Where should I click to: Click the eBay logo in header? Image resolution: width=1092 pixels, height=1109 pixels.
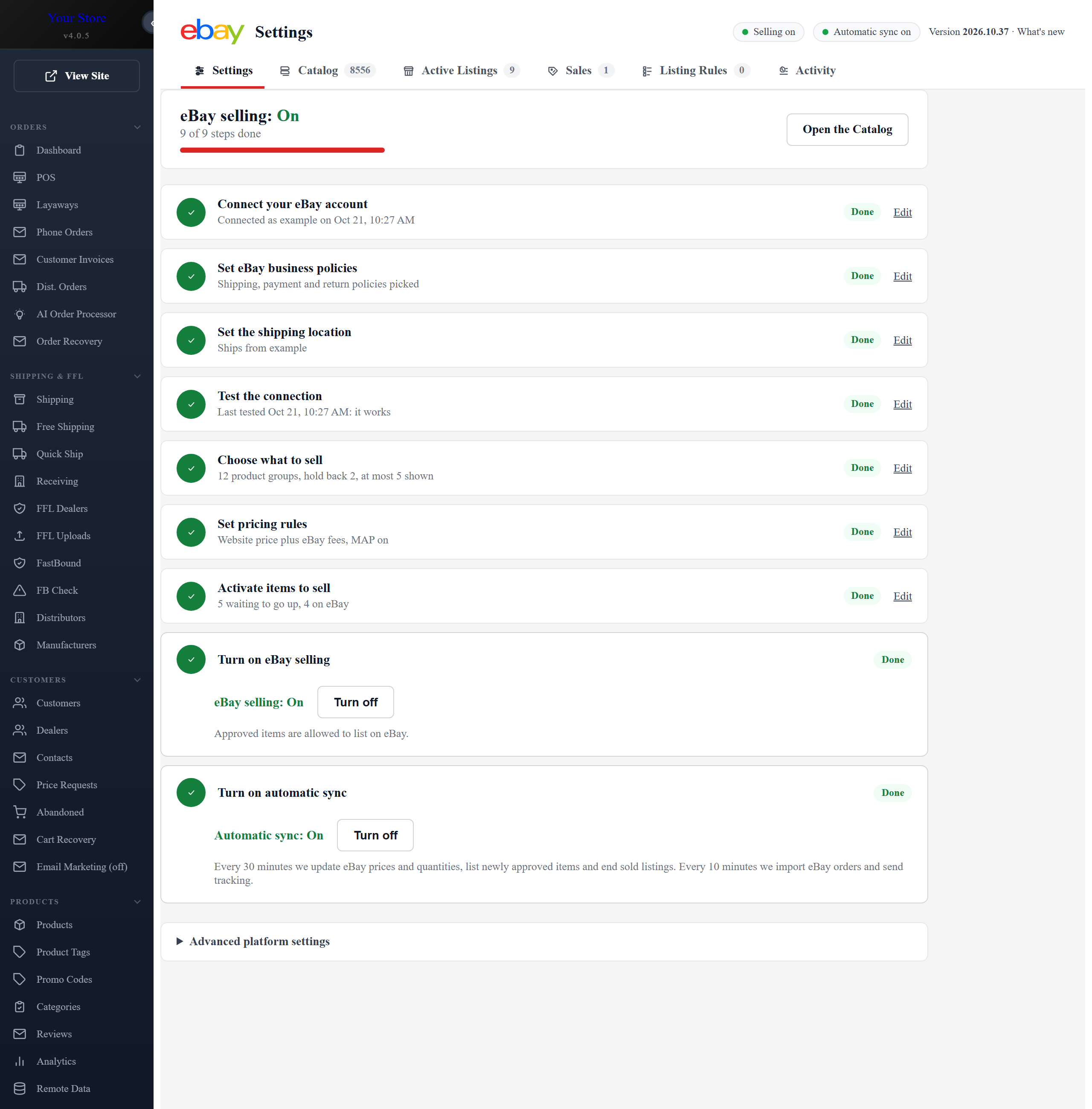pyautogui.click(x=213, y=32)
